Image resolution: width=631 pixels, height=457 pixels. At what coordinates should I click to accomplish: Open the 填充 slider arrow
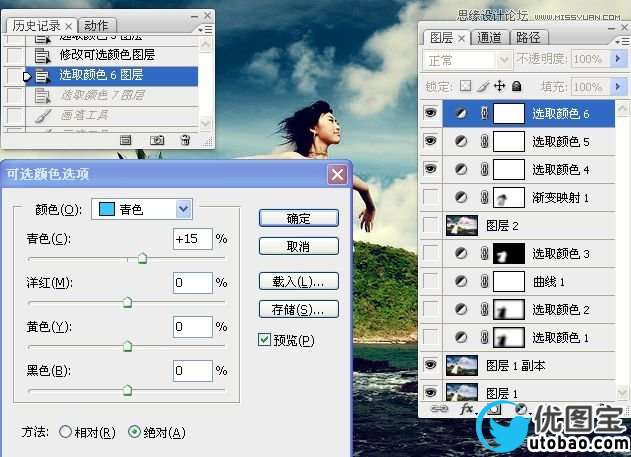pyautogui.click(x=619, y=86)
